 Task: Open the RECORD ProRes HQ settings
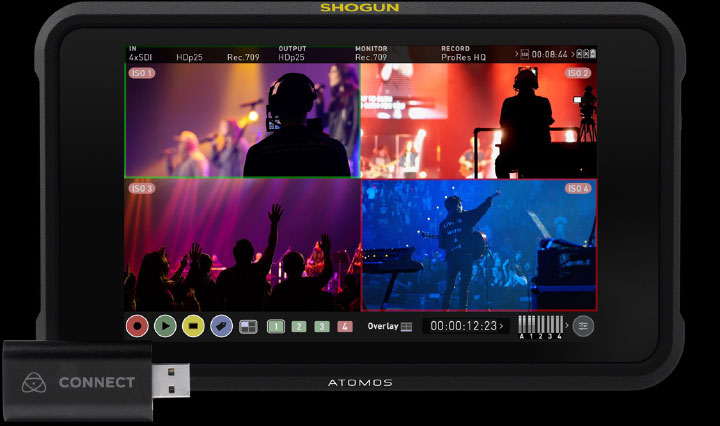463,54
